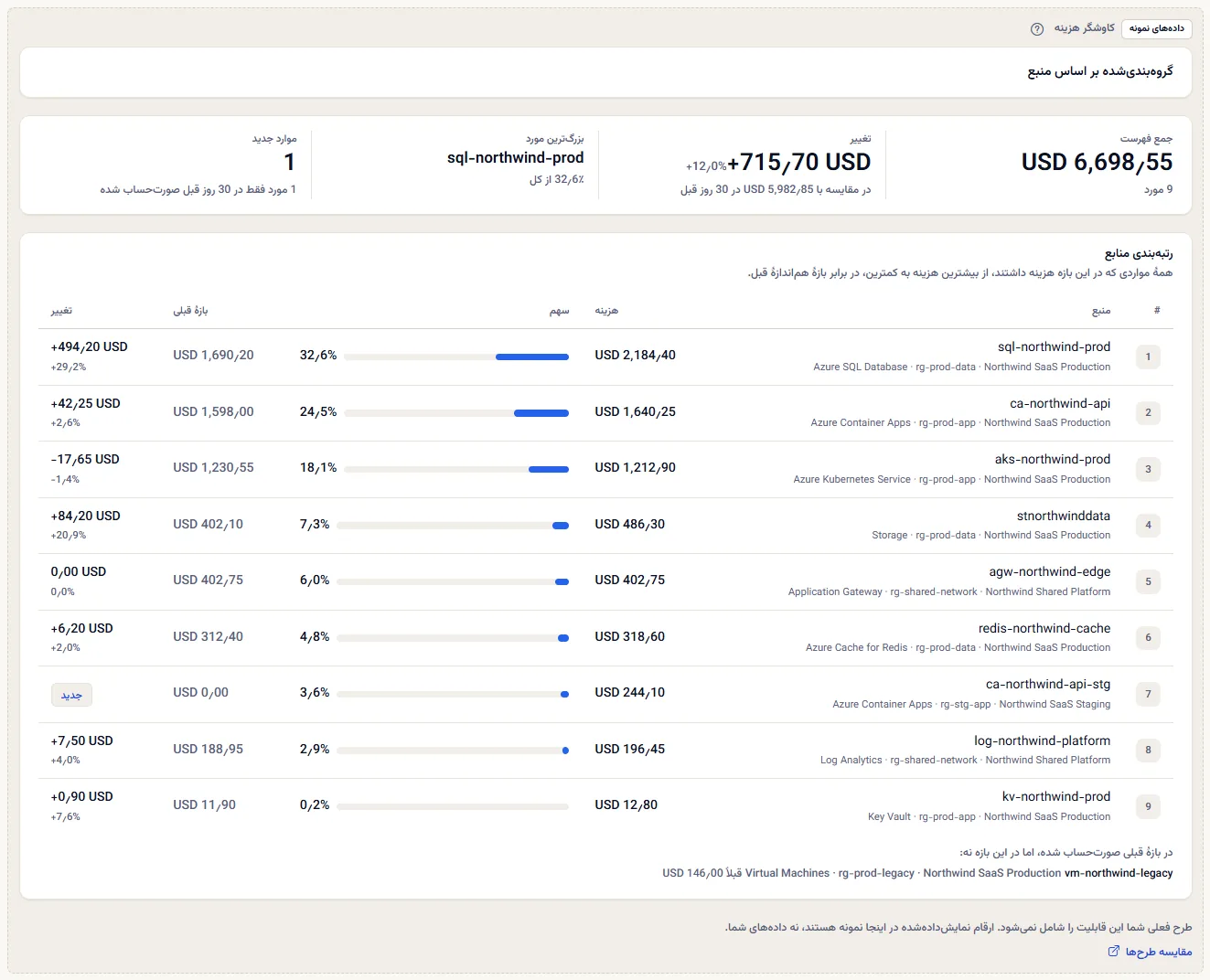Select rank badge 4 for stnorthwinddata
Image resolution: width=1210 pixels, height=980 pixels.
(1149, 525)
